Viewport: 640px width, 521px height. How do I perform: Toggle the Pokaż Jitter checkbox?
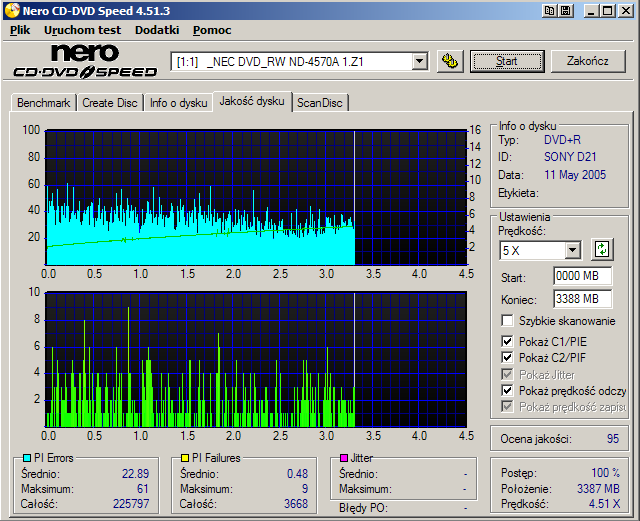click(x=507, y=374)
